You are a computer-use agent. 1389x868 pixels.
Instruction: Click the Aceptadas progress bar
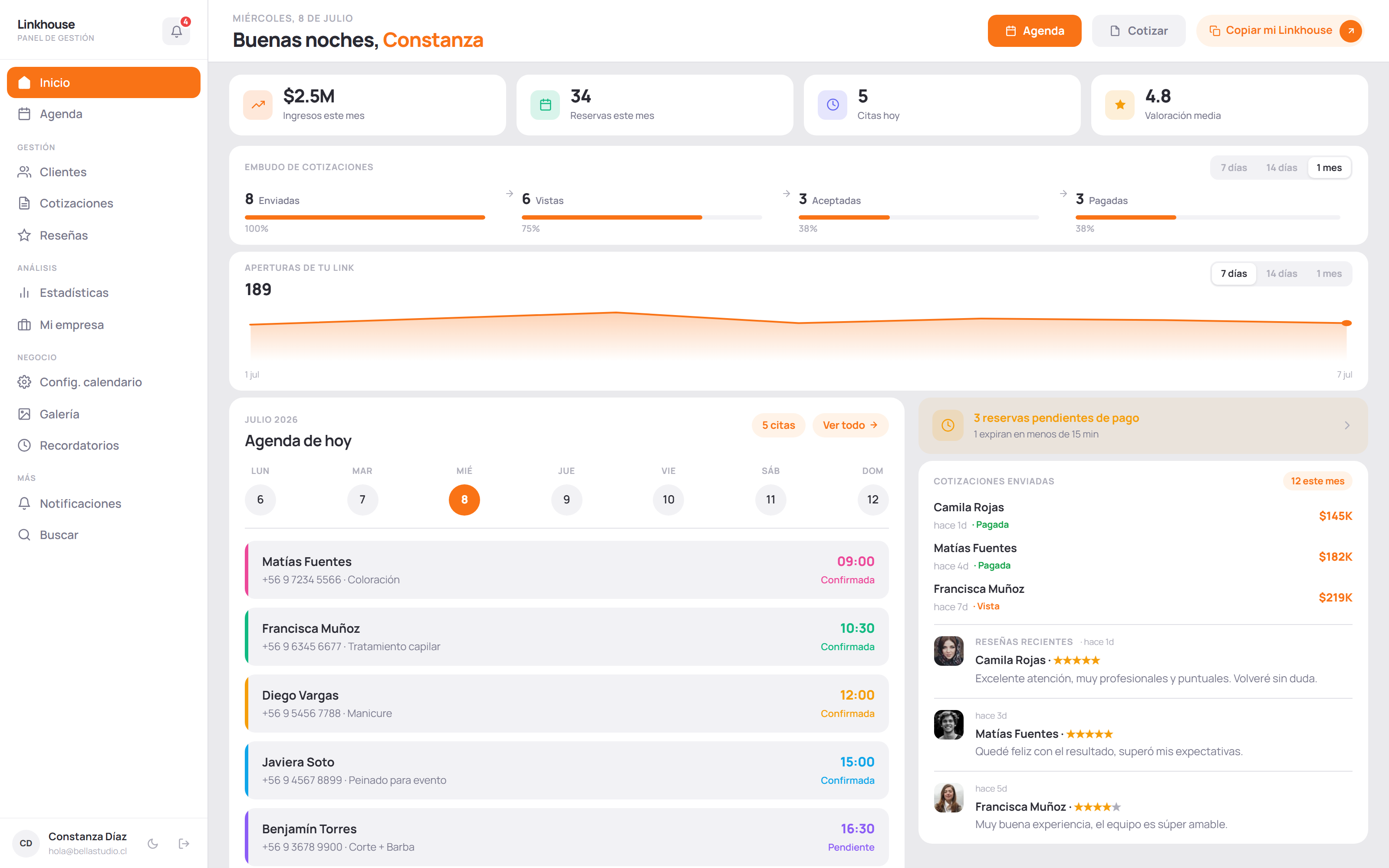918,217
